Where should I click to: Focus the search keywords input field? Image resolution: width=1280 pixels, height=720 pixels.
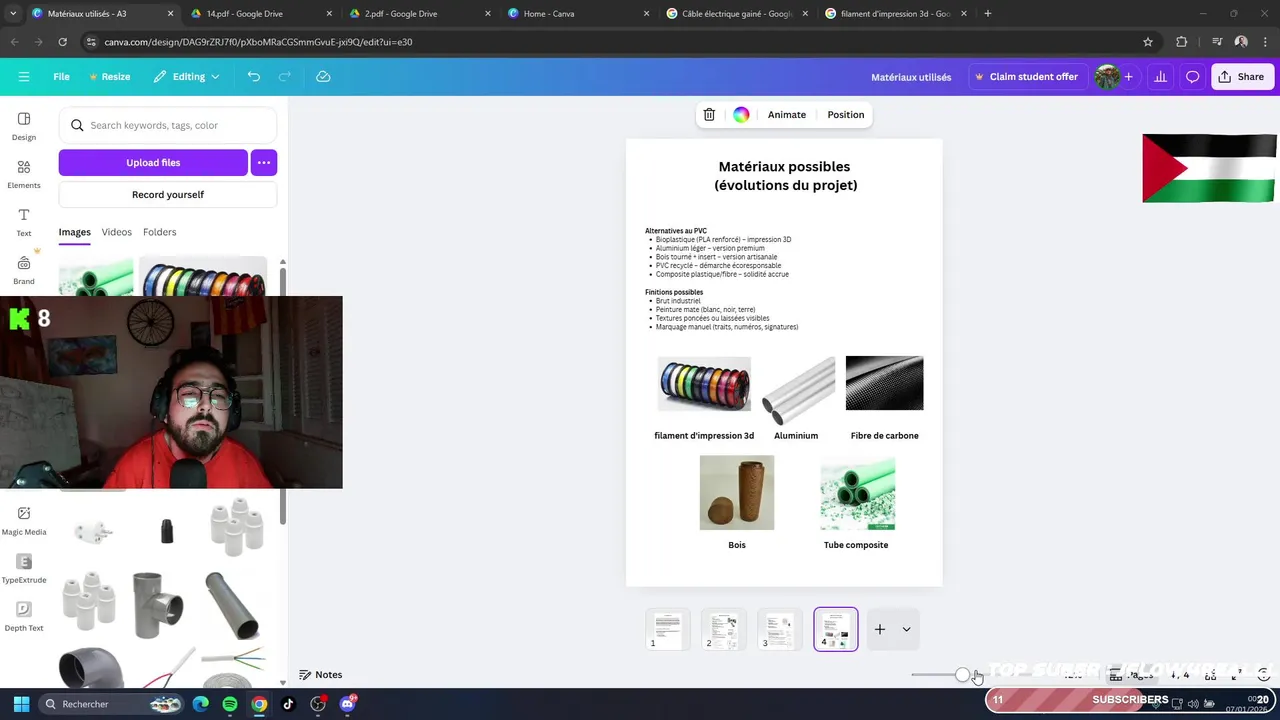(168, 126)
